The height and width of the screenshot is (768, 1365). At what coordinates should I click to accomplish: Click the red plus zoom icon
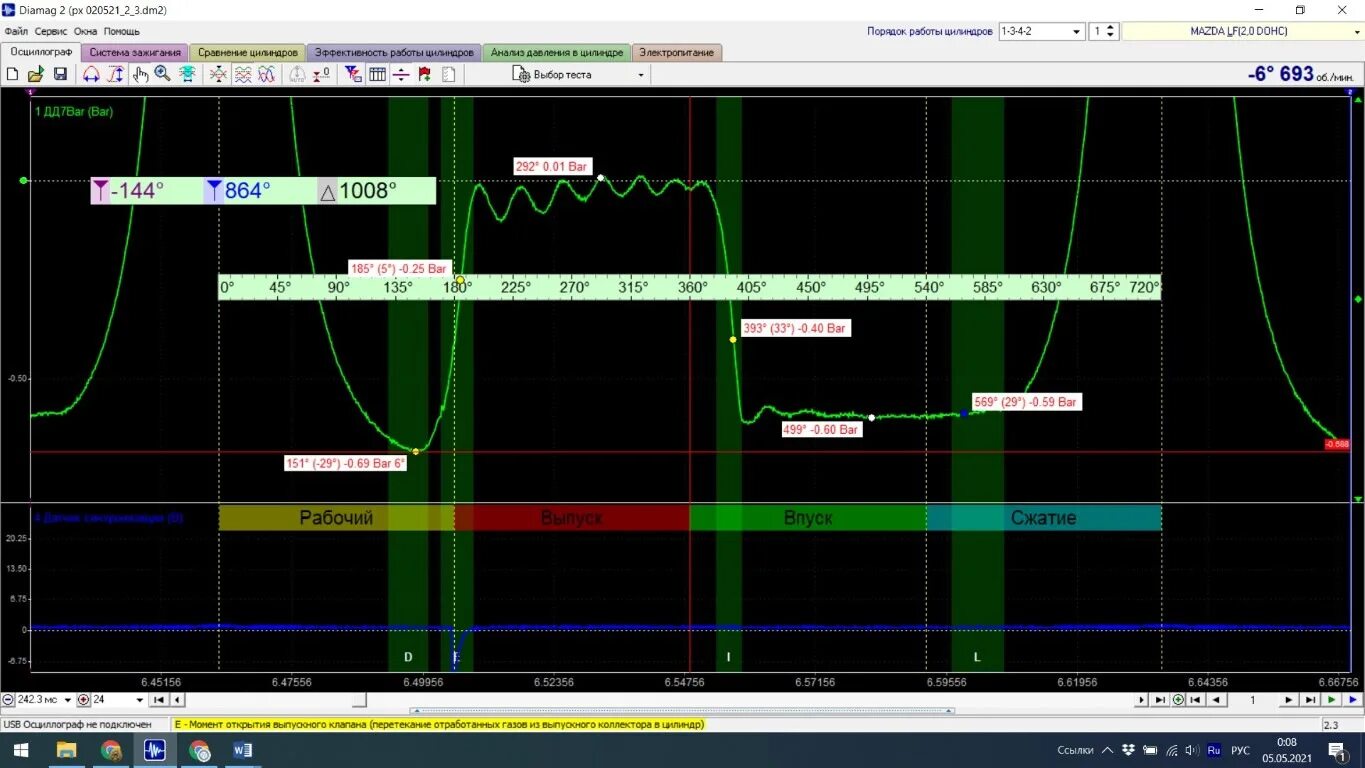coord(83,700)
